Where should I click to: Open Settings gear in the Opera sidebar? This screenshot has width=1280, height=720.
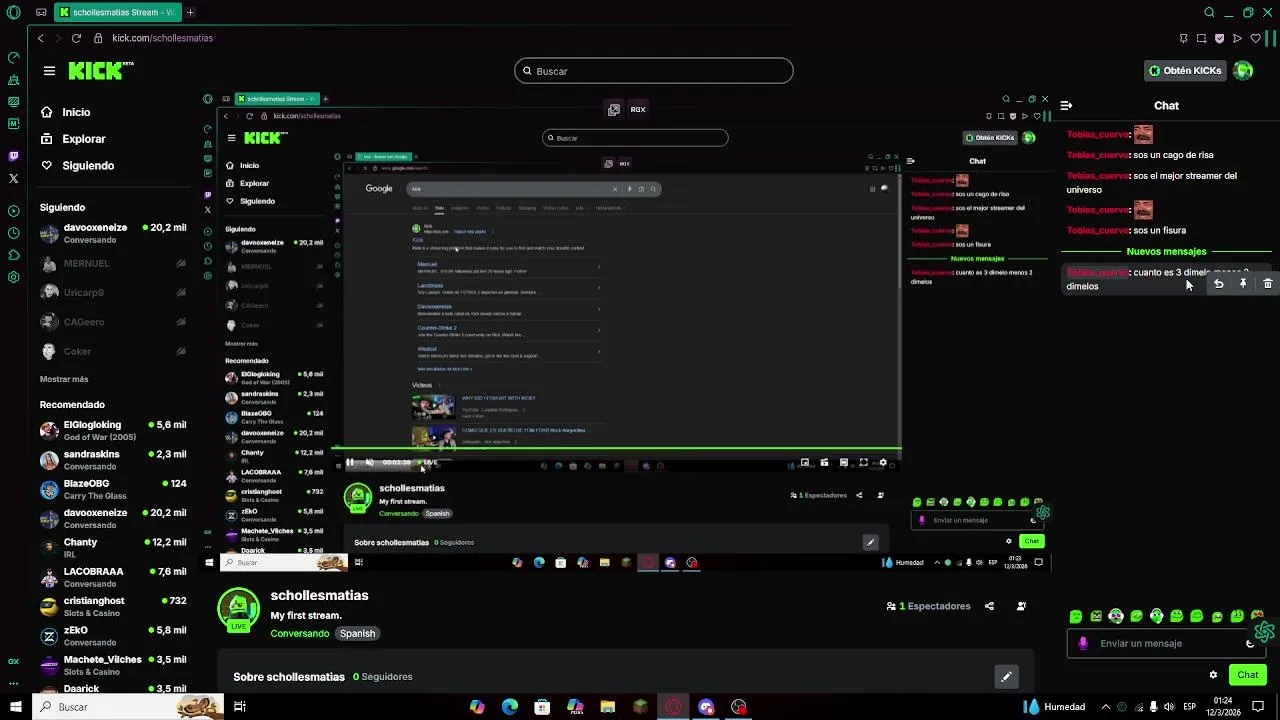point(13,277)
